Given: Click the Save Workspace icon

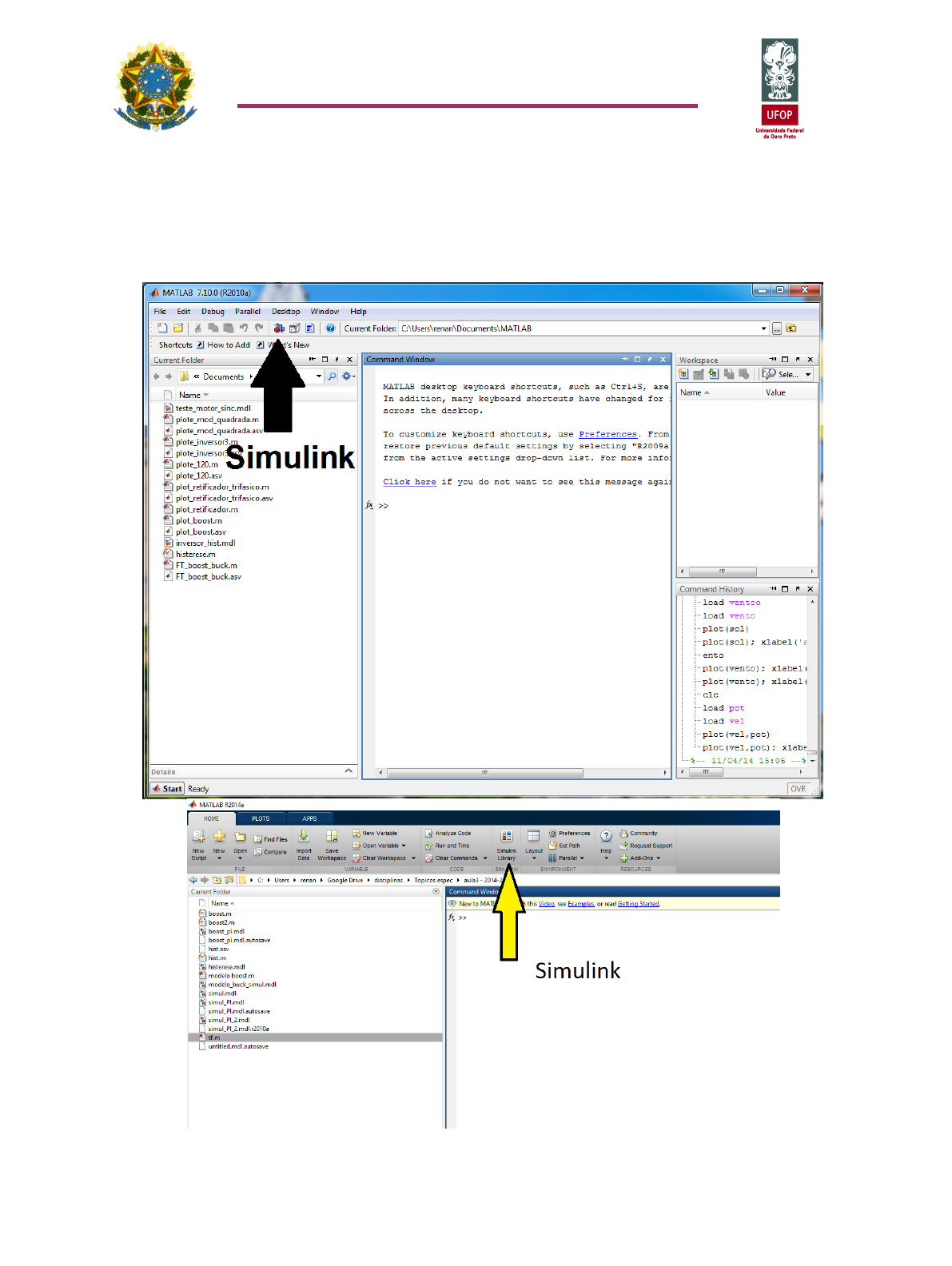Looking at the screenshot, I should pyautogui.click(x=332, y=837).
